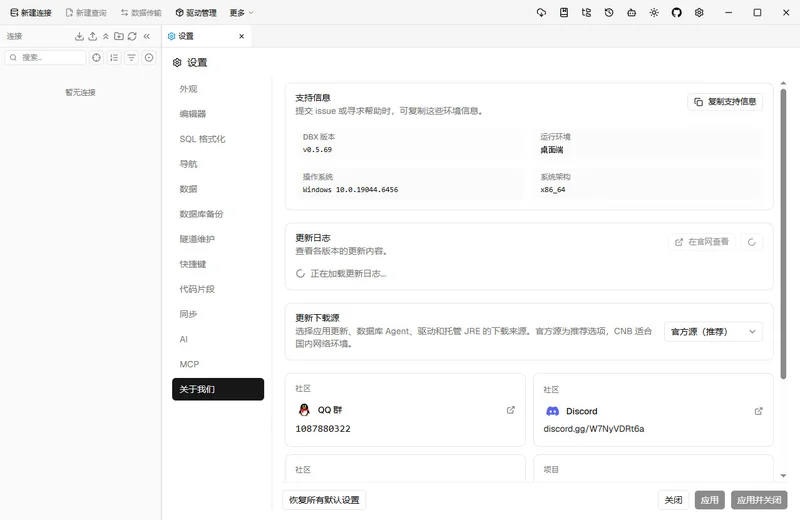This screenshot has height=520, width=800.
Task: Open the 代码片段 settings section
Action: point(218,289)
